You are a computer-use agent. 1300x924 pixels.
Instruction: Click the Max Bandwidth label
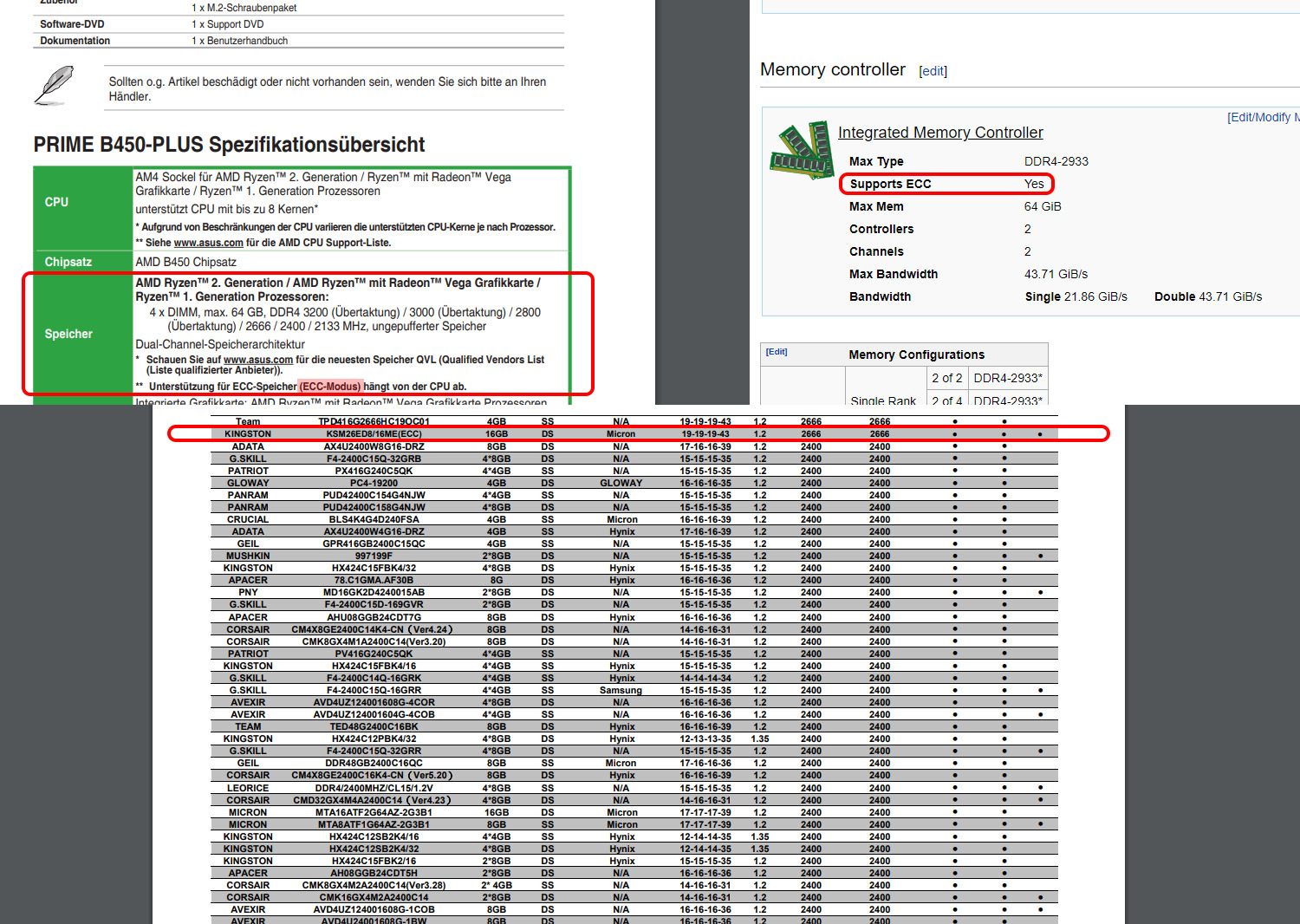coord(894,274)
